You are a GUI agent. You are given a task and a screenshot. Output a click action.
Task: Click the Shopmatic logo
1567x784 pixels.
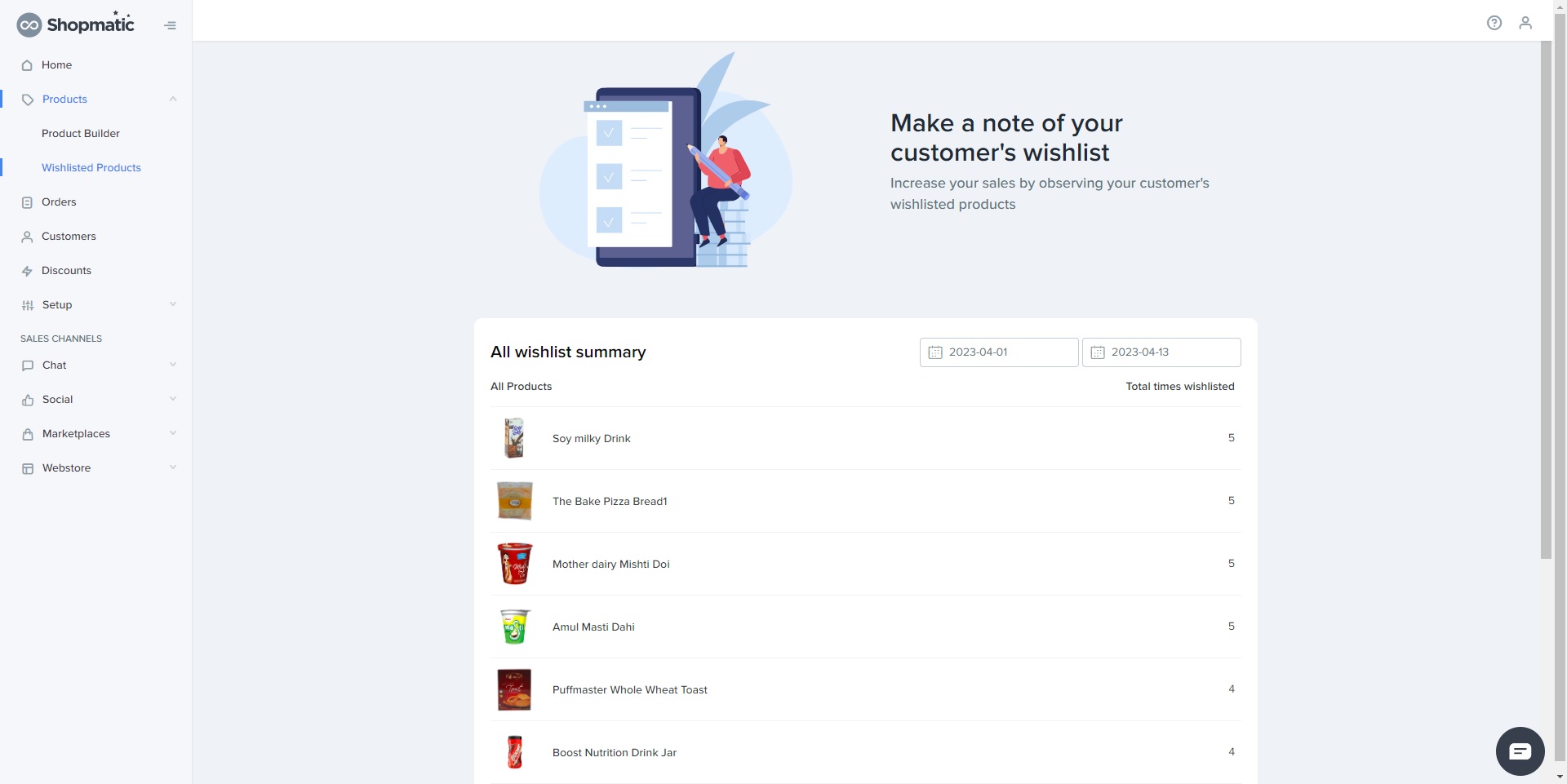pyautogui.click(x=75, y=24)
